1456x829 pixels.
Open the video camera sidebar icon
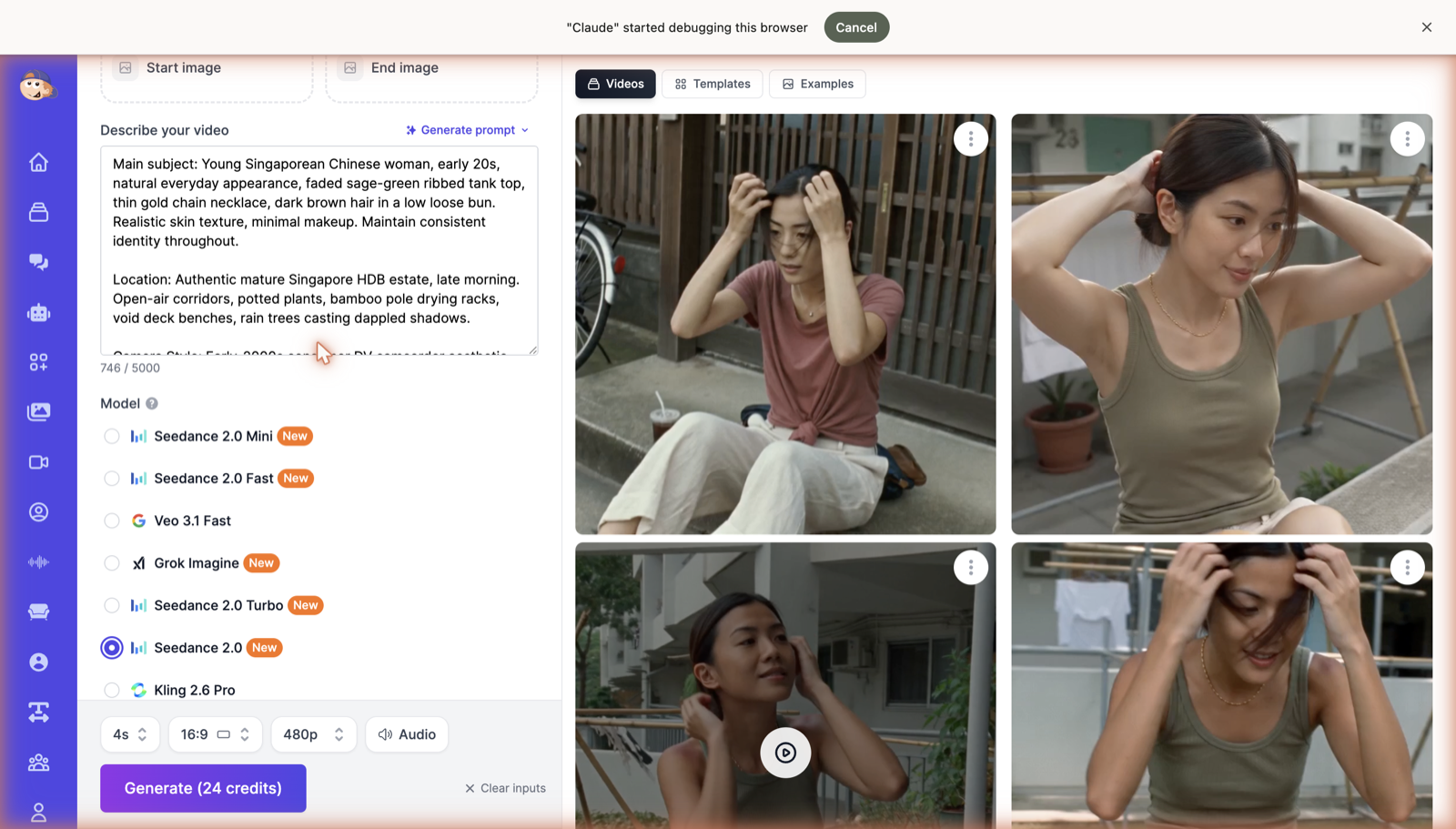[38, 462]
